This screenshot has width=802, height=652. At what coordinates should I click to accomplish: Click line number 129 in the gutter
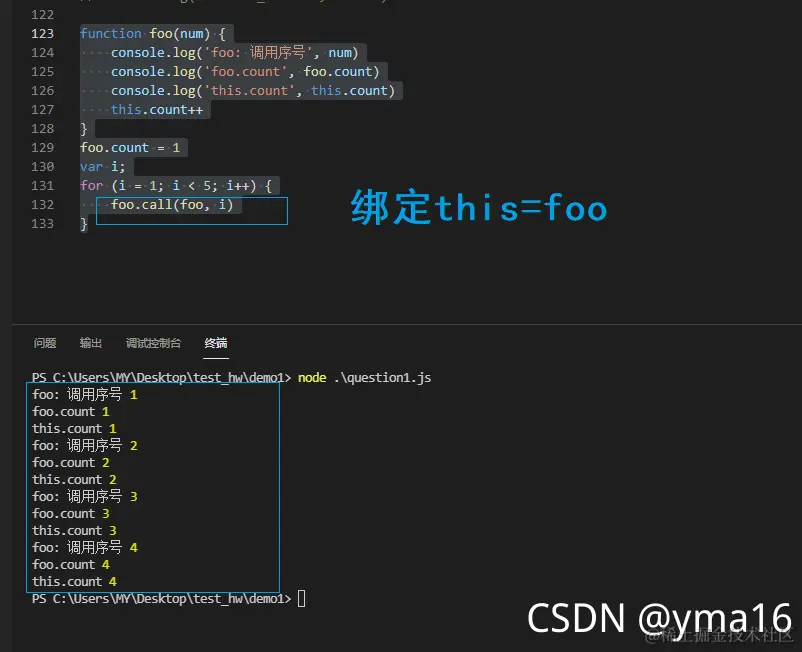42,148
